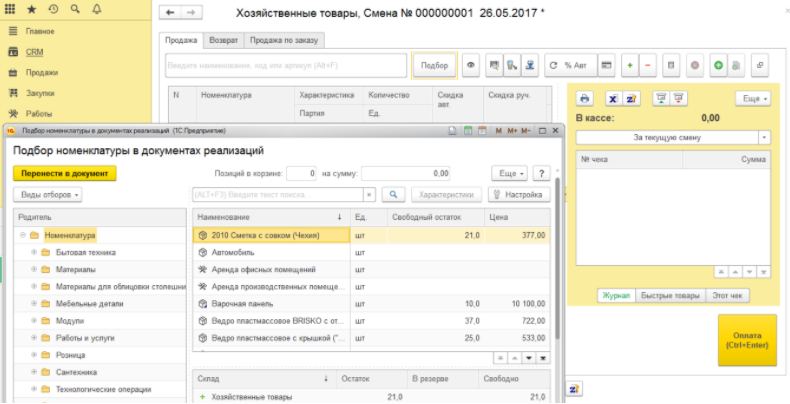This screenshot has width=790, height=404.
Task: Click cash withdrawal icon with red arrow
Action: click(679, 99)
